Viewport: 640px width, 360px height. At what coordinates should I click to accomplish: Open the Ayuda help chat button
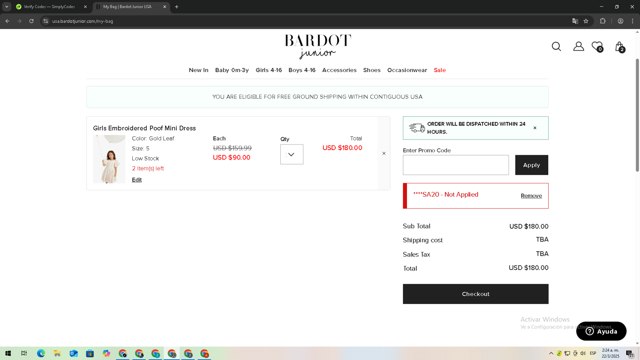[x=601, y=331]
